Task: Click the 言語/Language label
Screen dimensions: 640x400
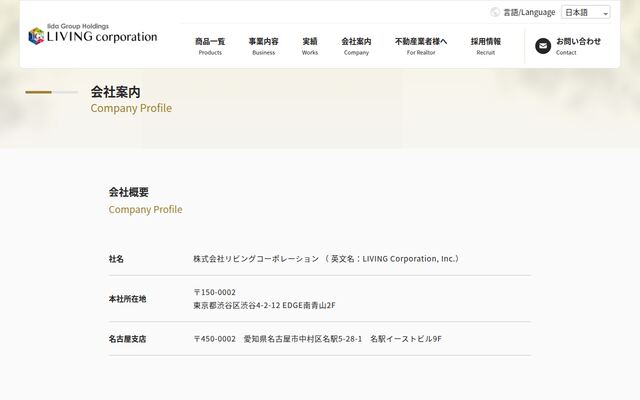Action: 529,12
